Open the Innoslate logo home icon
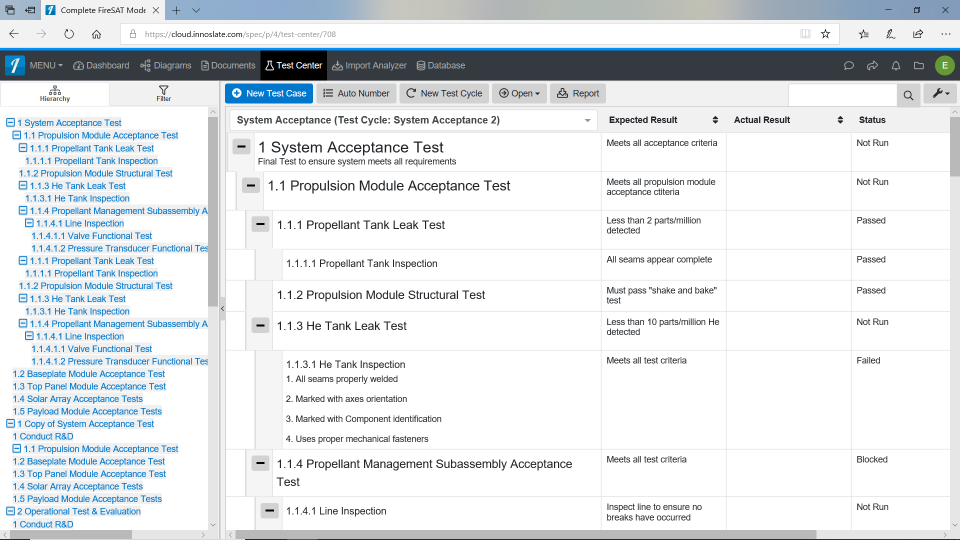This screenshot has height=540, width=960. (15, 66)
